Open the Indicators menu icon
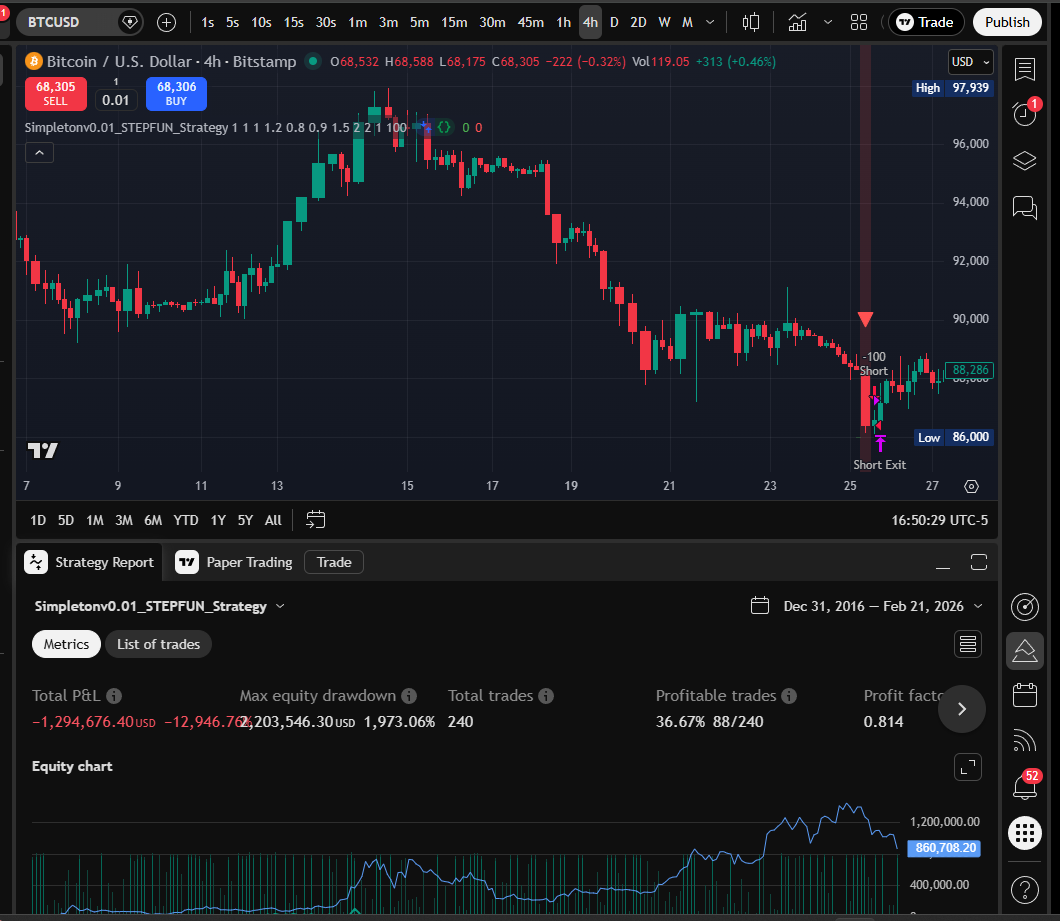Image resolution: width=1060 pixels, height=921 pixels. click(797, 21)
